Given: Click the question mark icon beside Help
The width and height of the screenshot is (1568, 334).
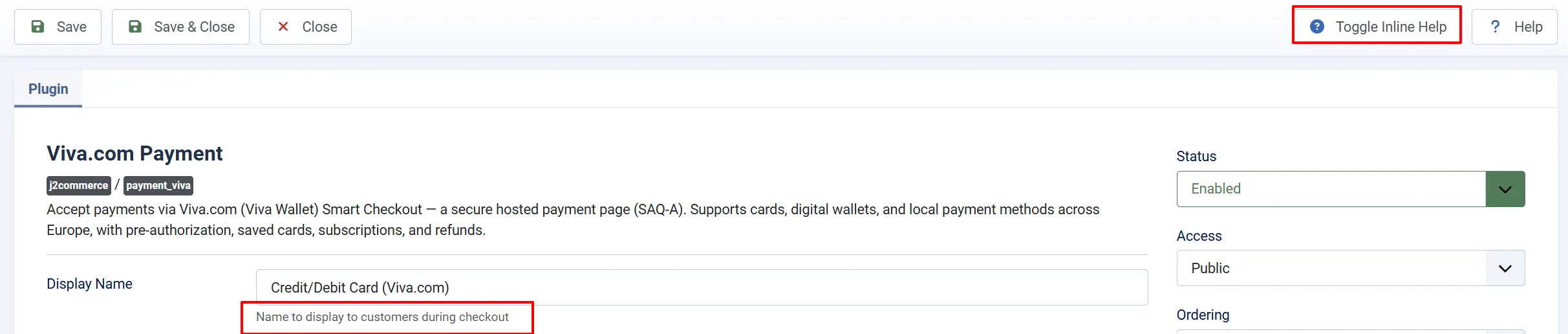Looking at the screenshot, I should click(1495, 27).
